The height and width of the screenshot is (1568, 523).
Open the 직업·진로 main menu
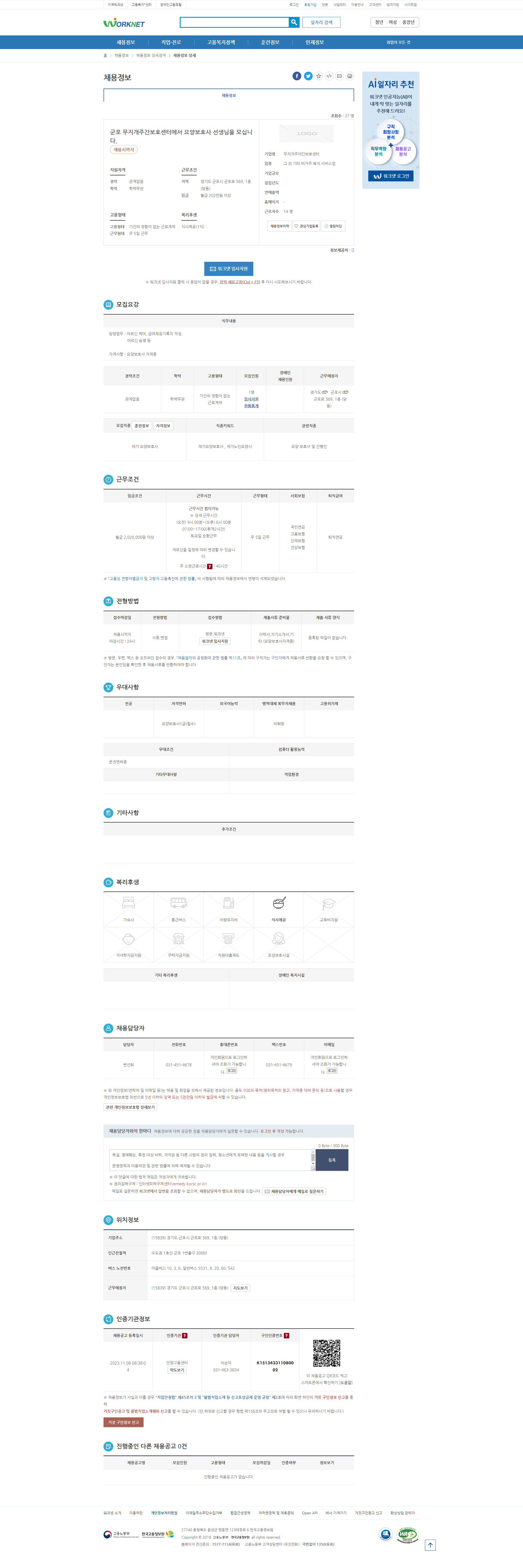click(171, 42)
